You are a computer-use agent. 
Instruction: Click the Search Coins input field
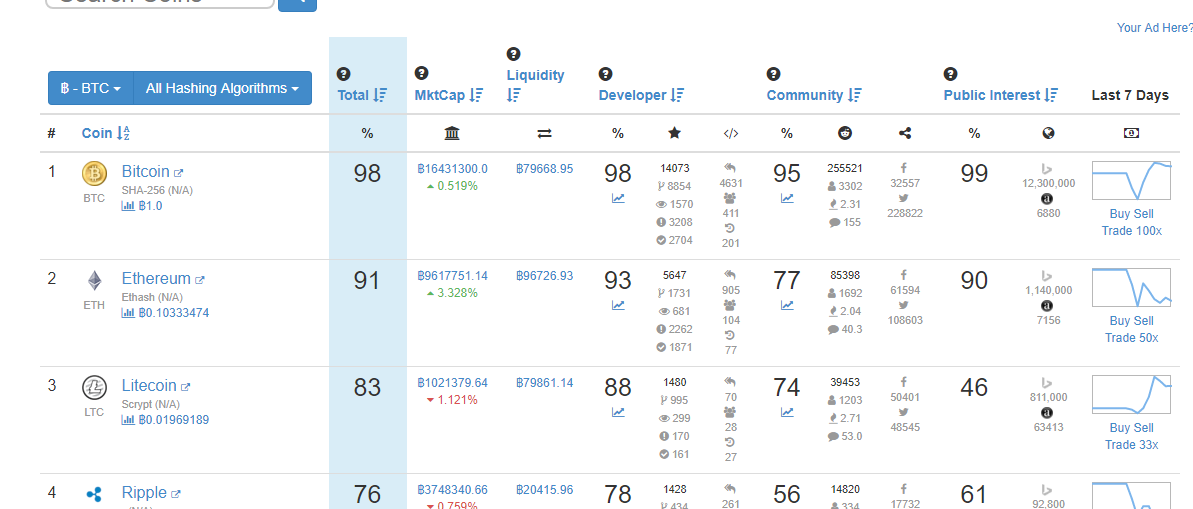point(160,3)
